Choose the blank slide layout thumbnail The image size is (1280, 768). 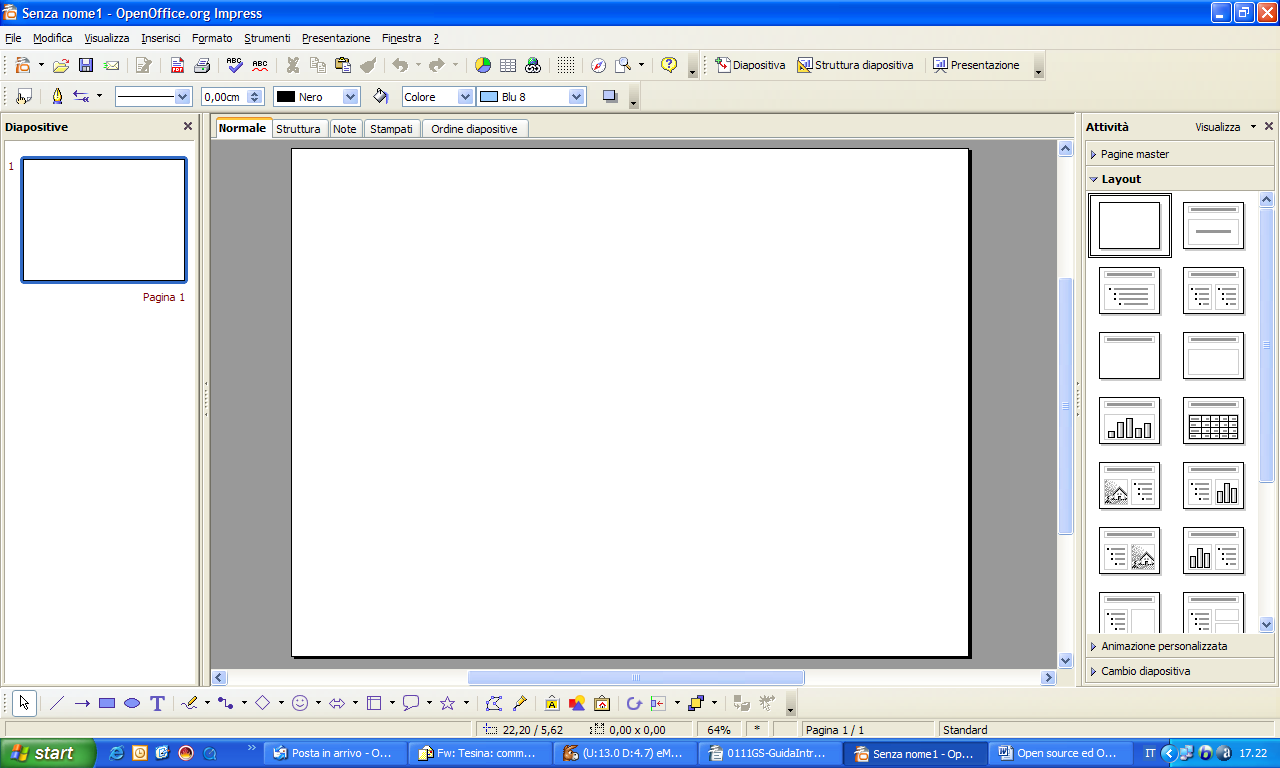coord(1129,225)
